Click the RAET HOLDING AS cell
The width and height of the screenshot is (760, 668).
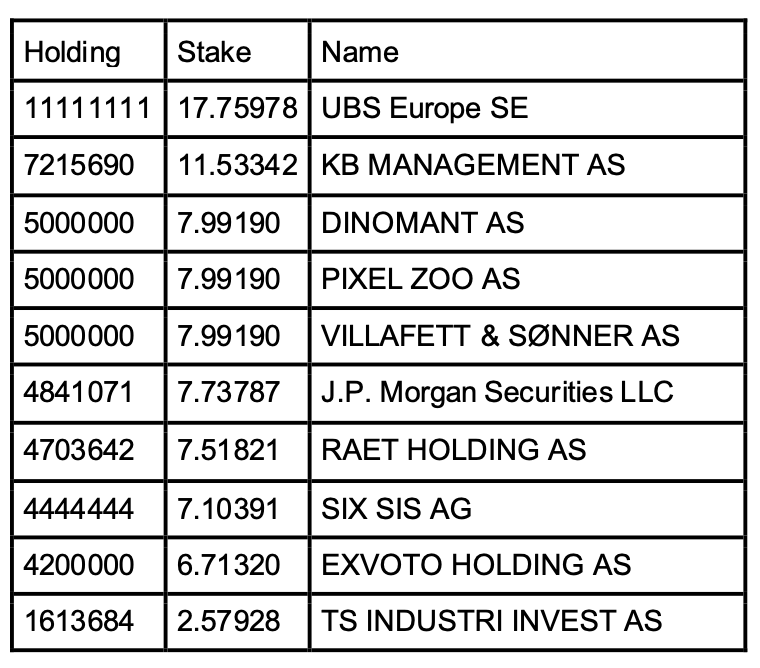click(527, 450)
